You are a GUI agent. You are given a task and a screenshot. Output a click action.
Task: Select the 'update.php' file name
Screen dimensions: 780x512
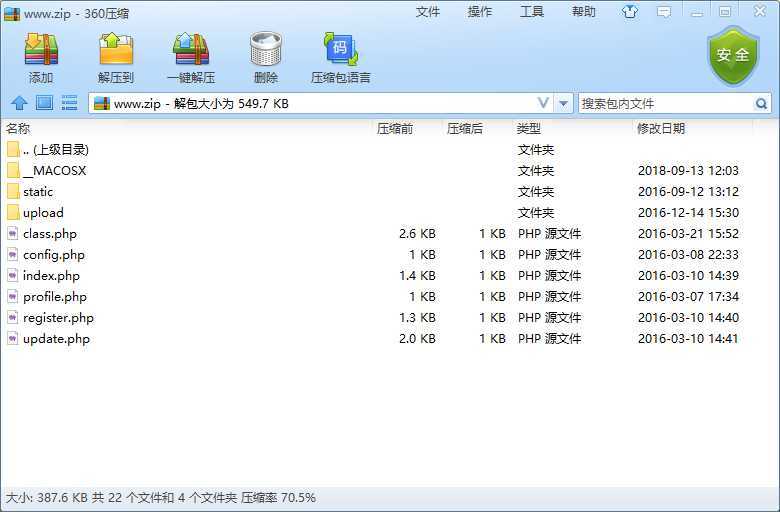56,339
